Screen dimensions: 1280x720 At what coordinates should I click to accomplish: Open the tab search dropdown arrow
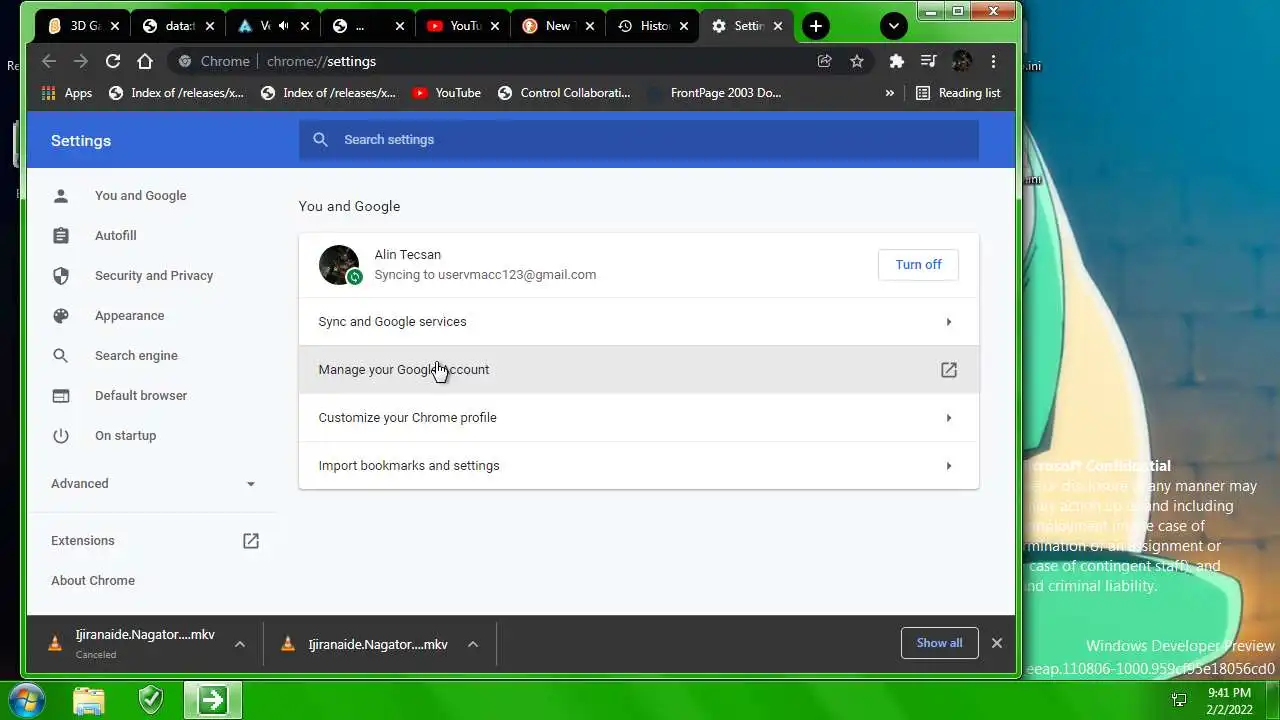pyautogui.click(x=894, y=26)
